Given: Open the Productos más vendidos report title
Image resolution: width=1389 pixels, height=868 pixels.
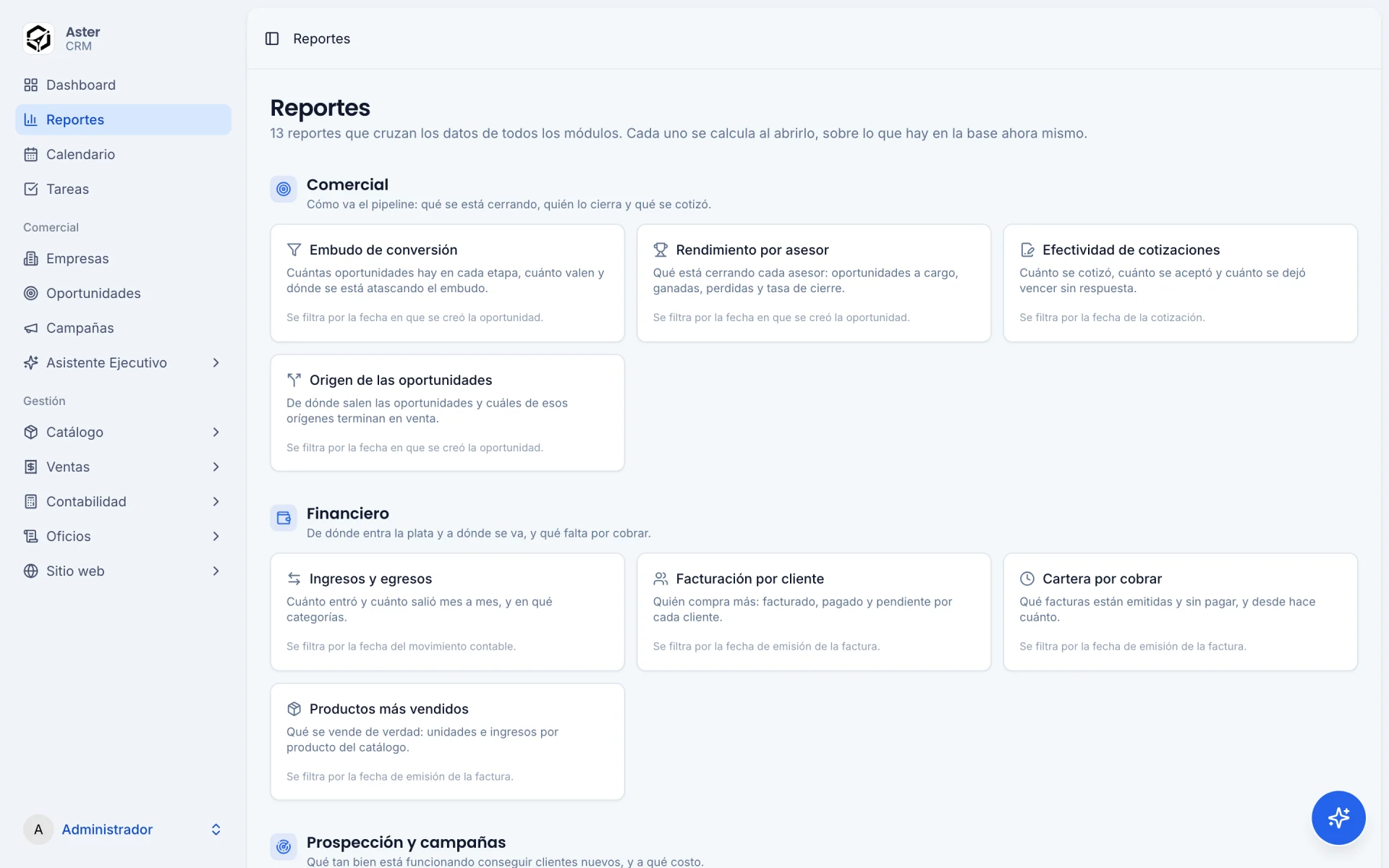Looking at the screenshot, I should click(x=389, y=709).
